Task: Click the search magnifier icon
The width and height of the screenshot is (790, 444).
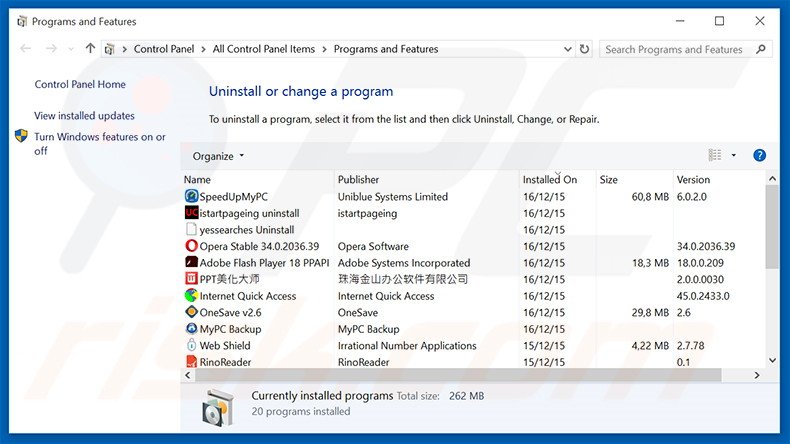Action: [761, 49]
